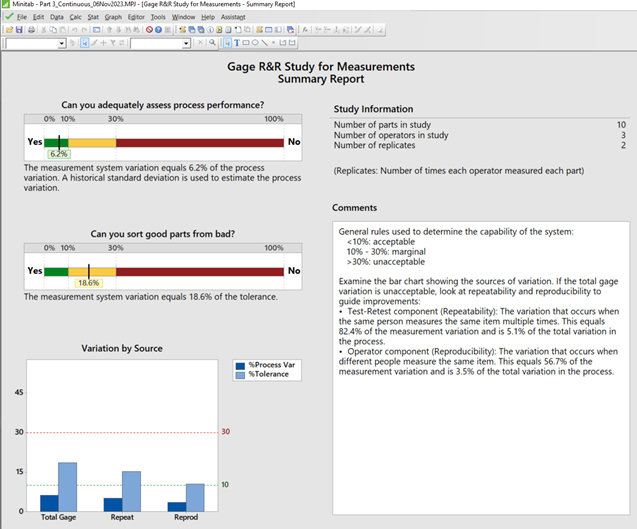Image resolution: width=637 pixels, height=529 pixels.
Task: Click the %Tolerance legend swatch
Action: 240,376
